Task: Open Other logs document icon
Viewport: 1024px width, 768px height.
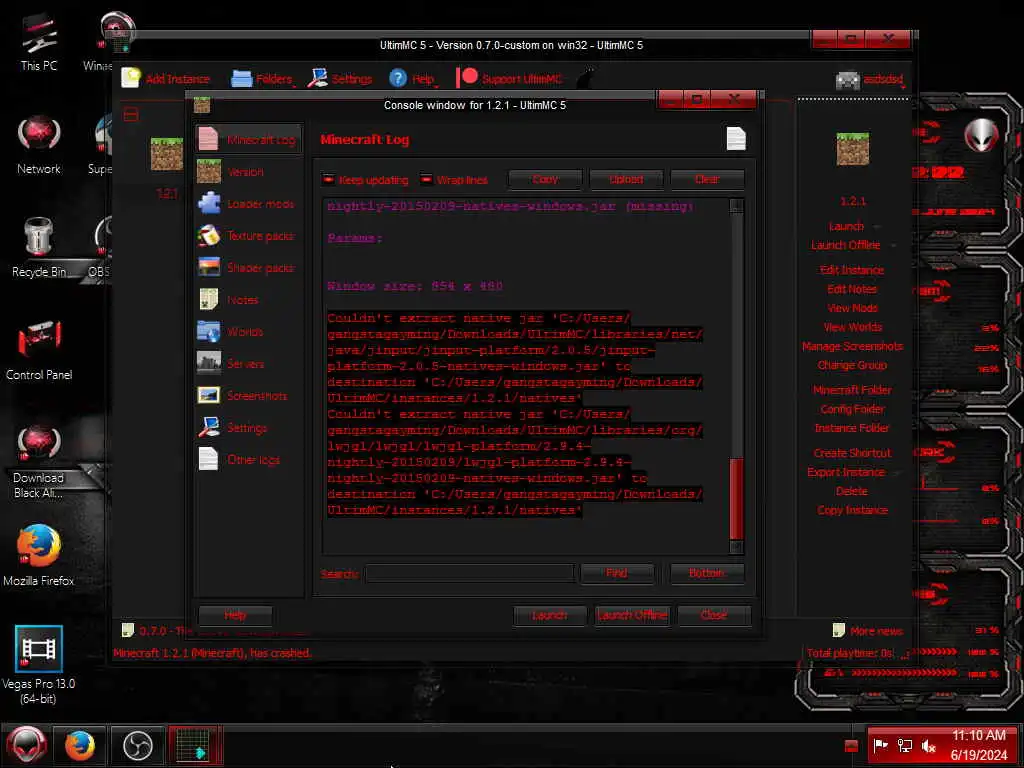Action: (x=208, y=459)
